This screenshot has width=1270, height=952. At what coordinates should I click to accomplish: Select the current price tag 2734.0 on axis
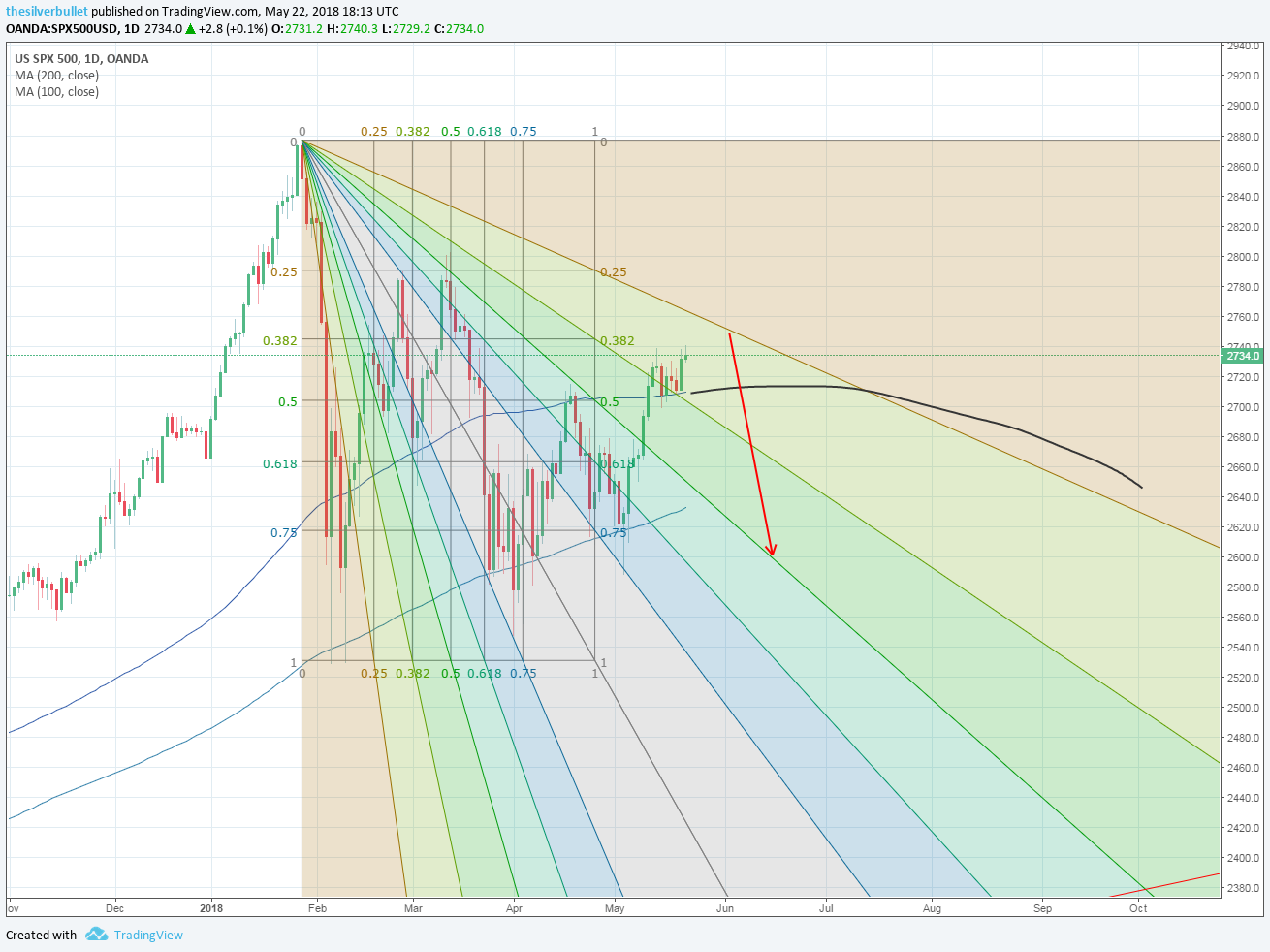click(x=1243, y=356)
